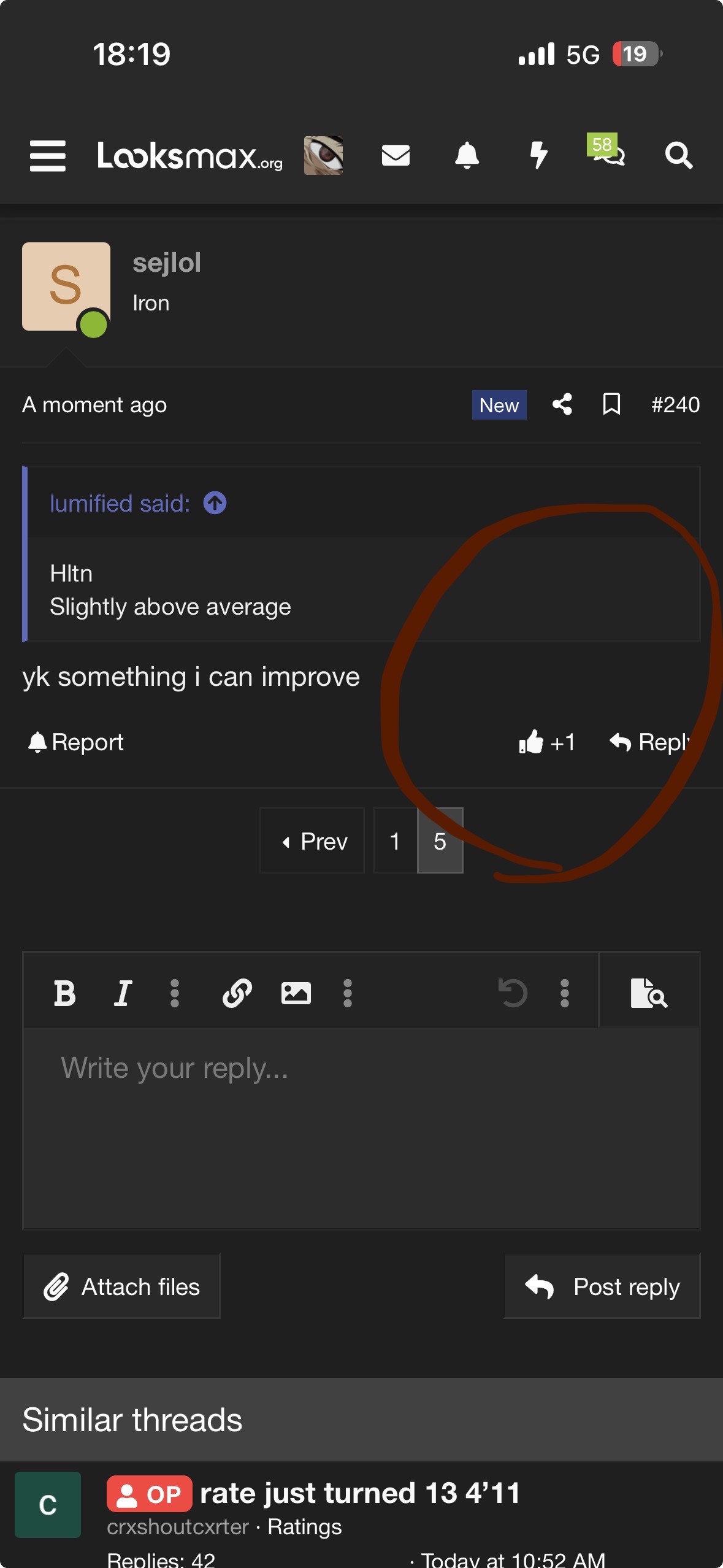This screenshot has height=1568, width=723.
Task: Expand more insert options after image icon
Action: click(348, 993)
